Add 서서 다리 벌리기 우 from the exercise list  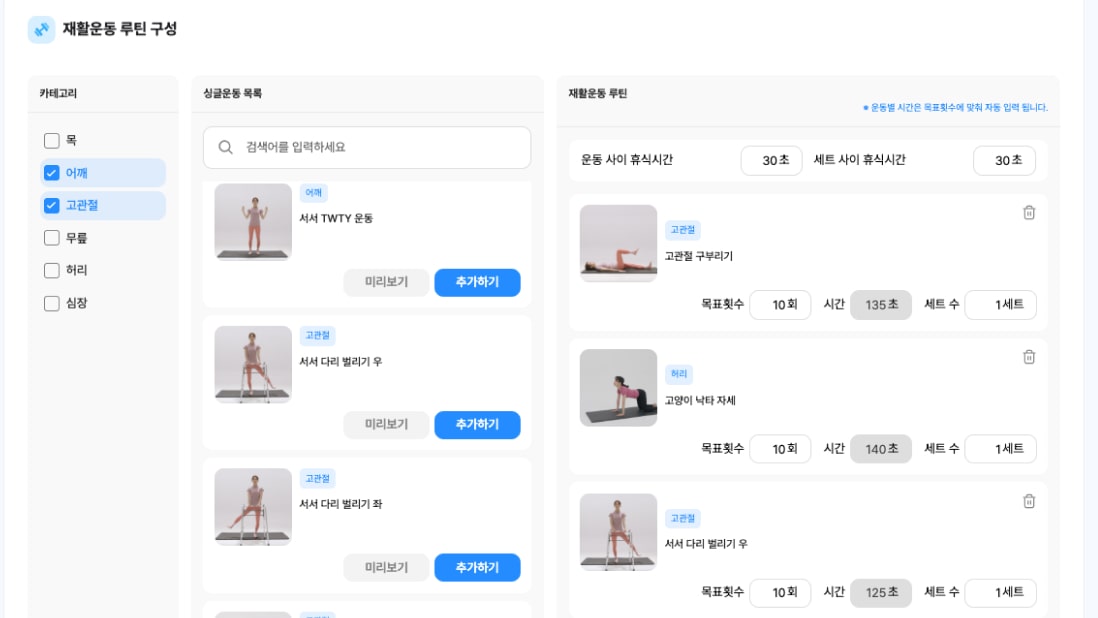tap(477, 425)
